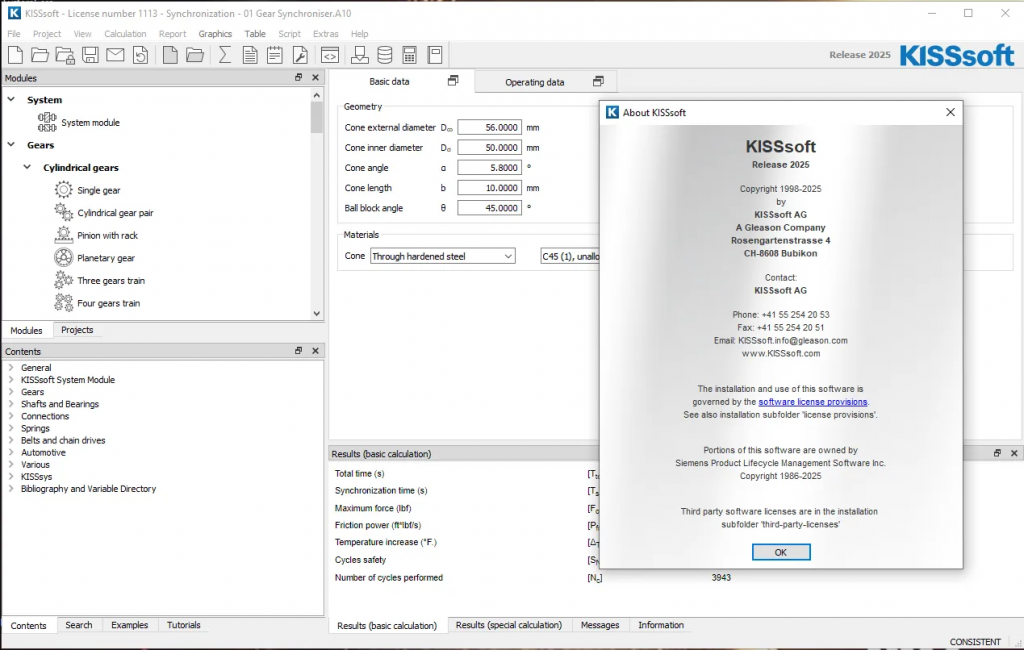Select the Three gears train icon
This screenshot has height=650, width=1024.
(x=63, y=280)
